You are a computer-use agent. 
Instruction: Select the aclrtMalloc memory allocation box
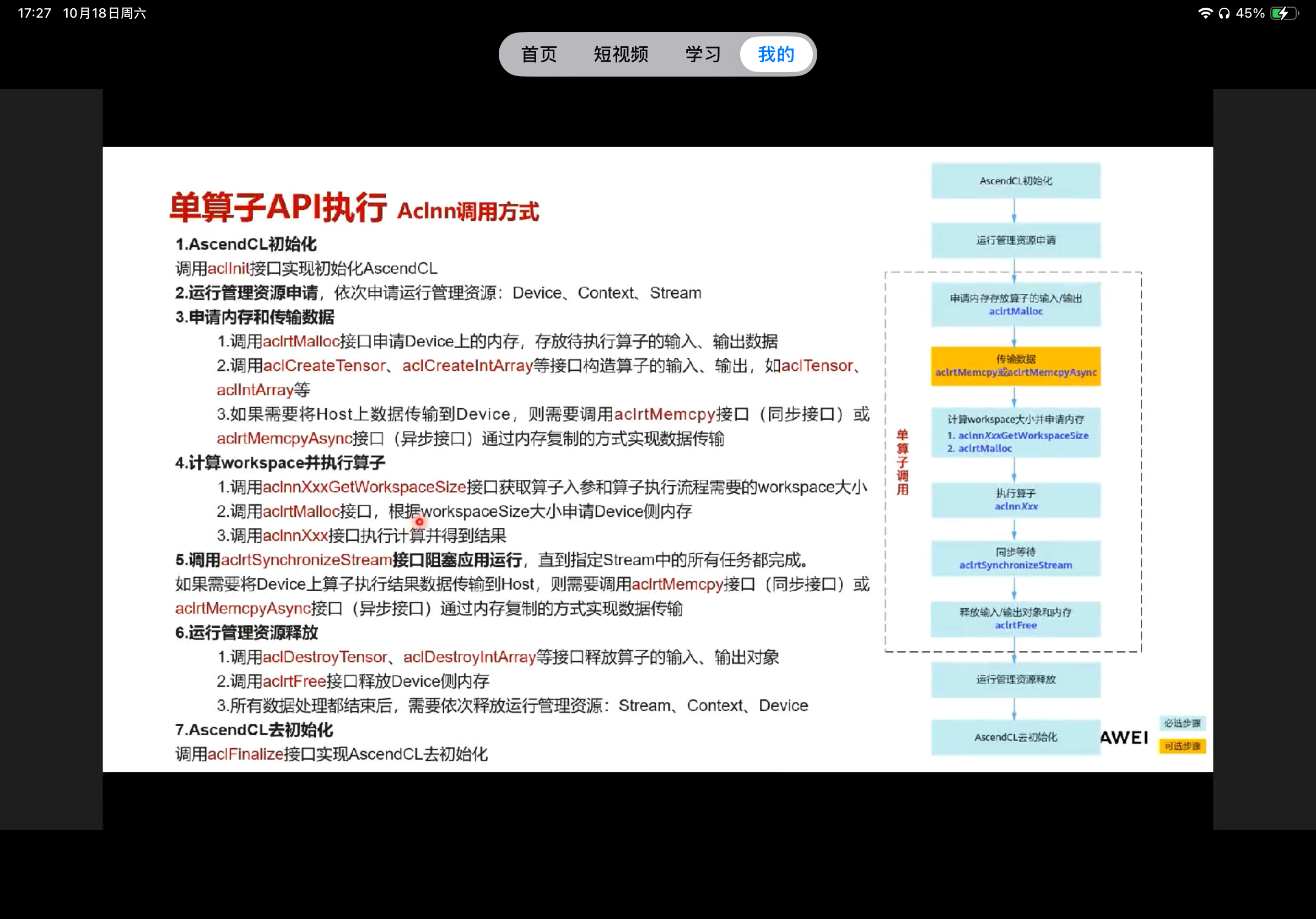[x=1015, y=304]
